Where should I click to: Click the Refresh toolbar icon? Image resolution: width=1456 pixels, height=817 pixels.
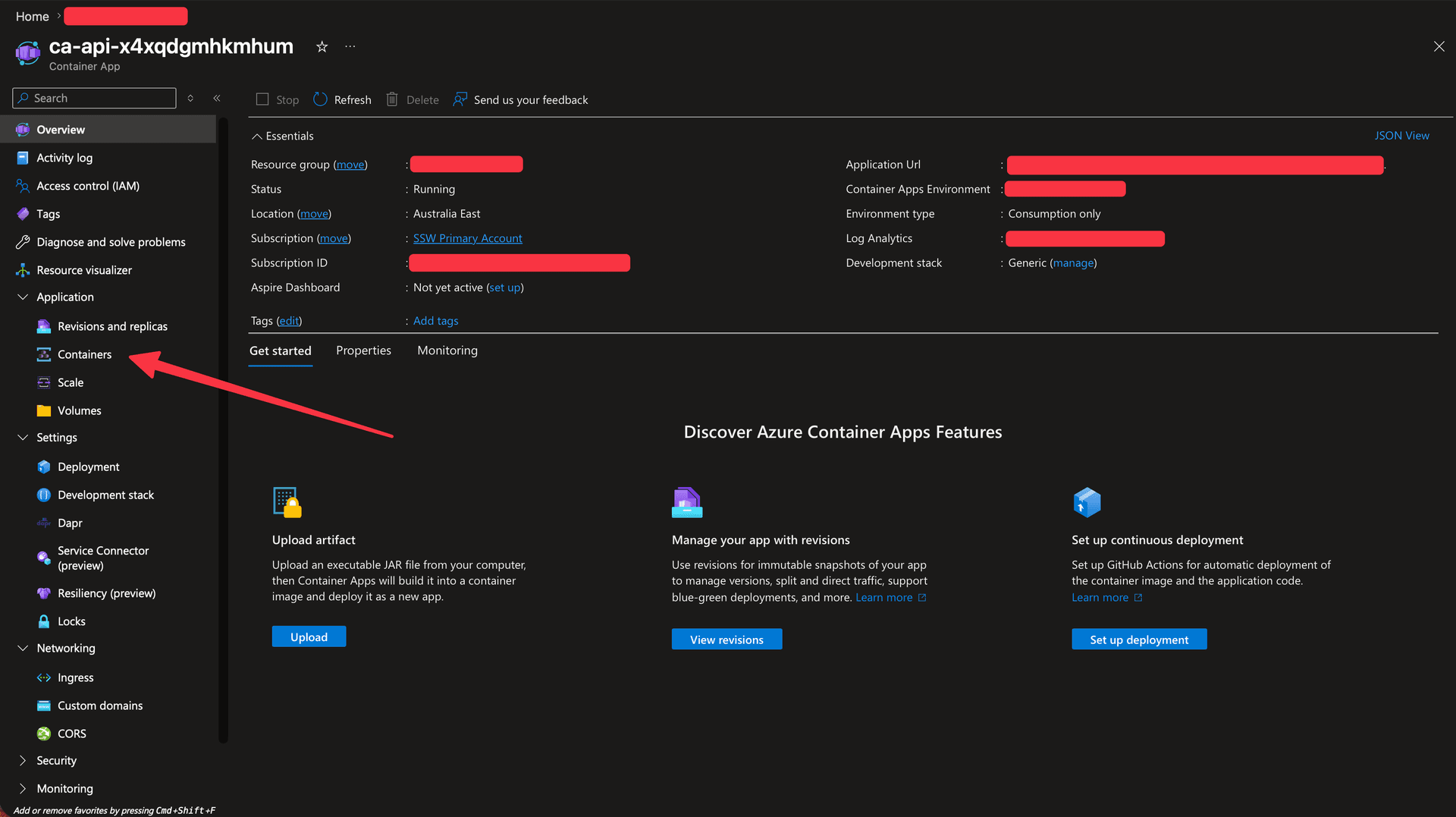pos(320,99)
